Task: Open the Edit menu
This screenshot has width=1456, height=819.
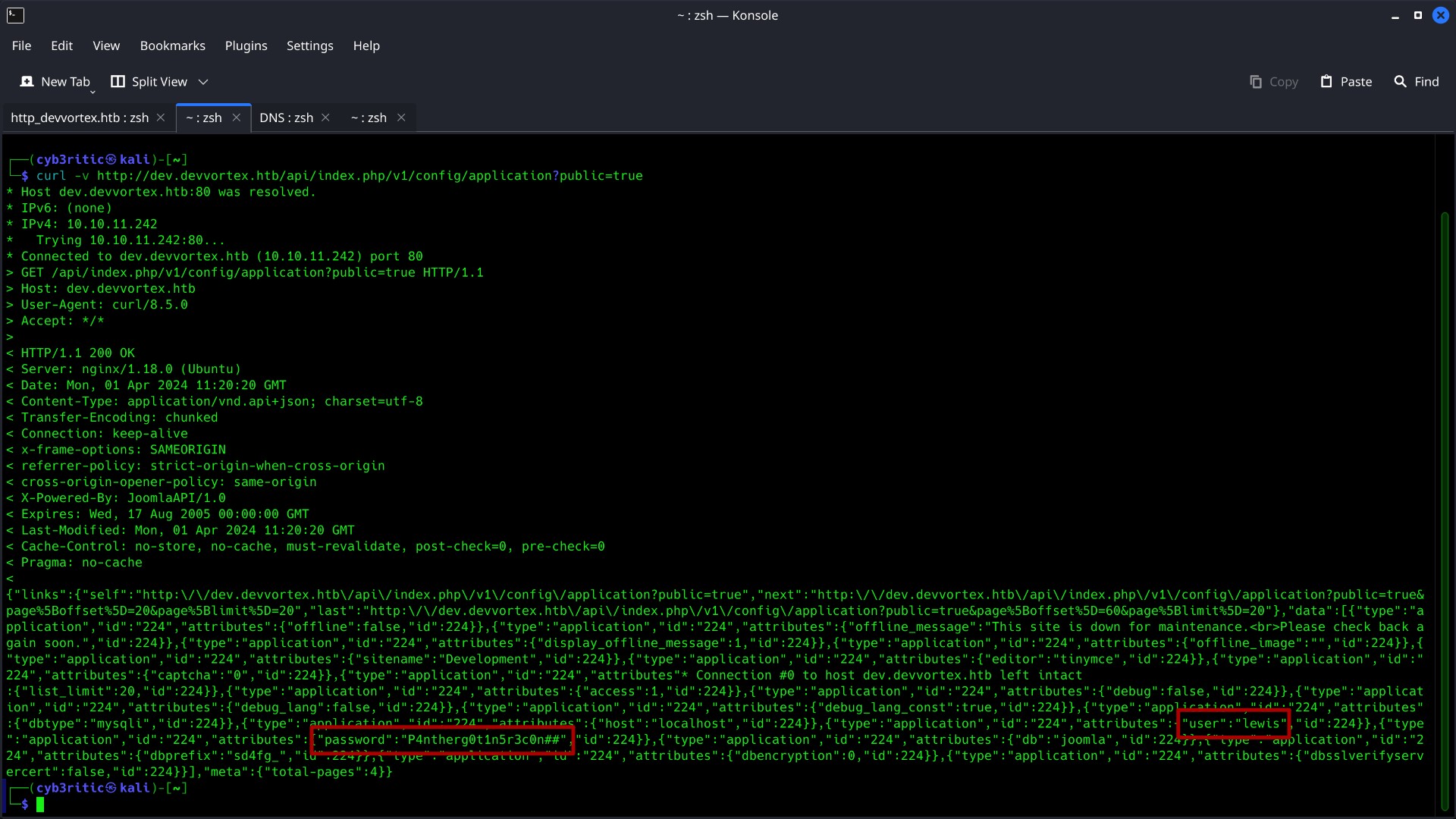Action: 61,45
